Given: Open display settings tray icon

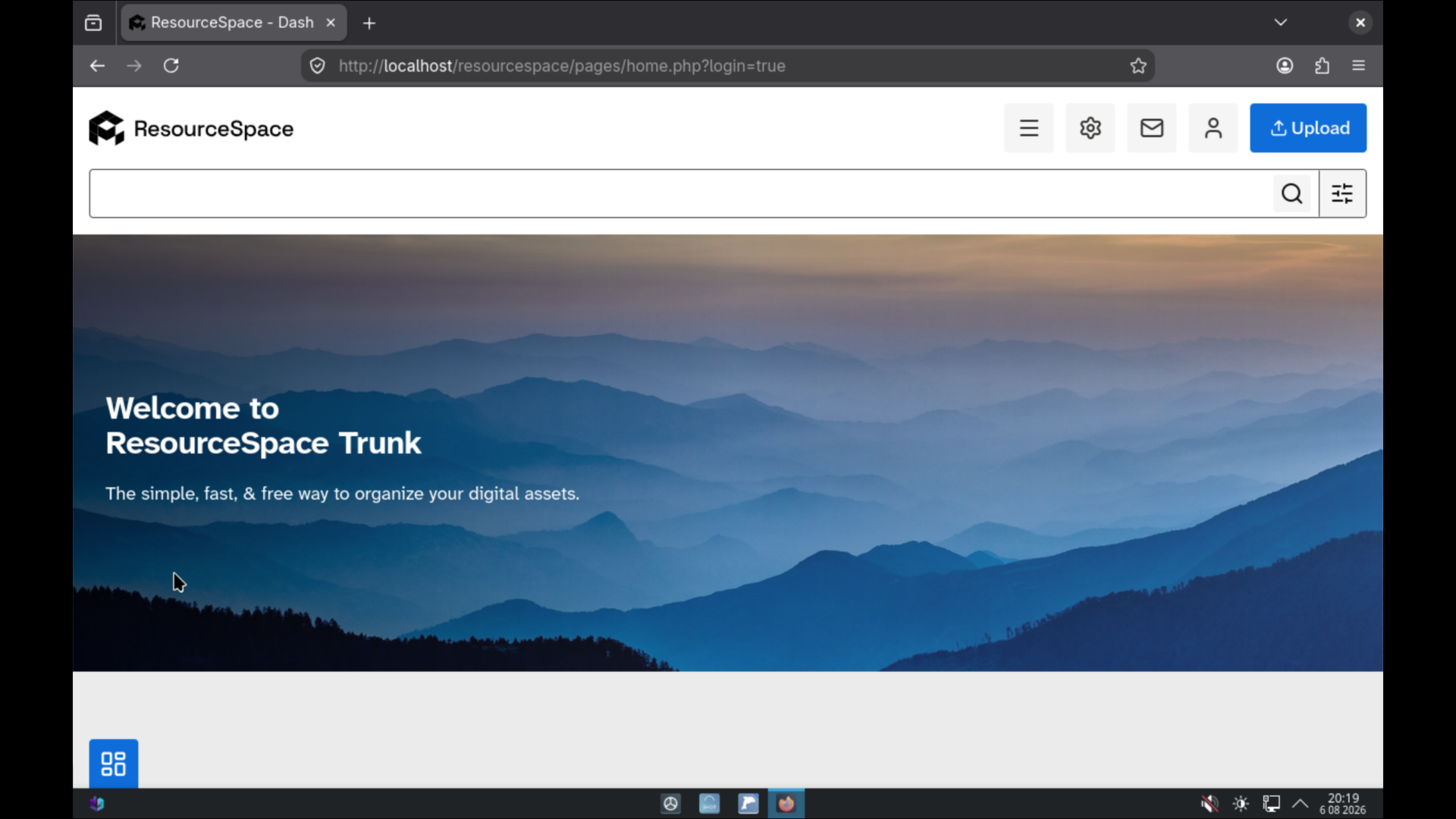Looking at the screenshot, I should [1271, 804].
